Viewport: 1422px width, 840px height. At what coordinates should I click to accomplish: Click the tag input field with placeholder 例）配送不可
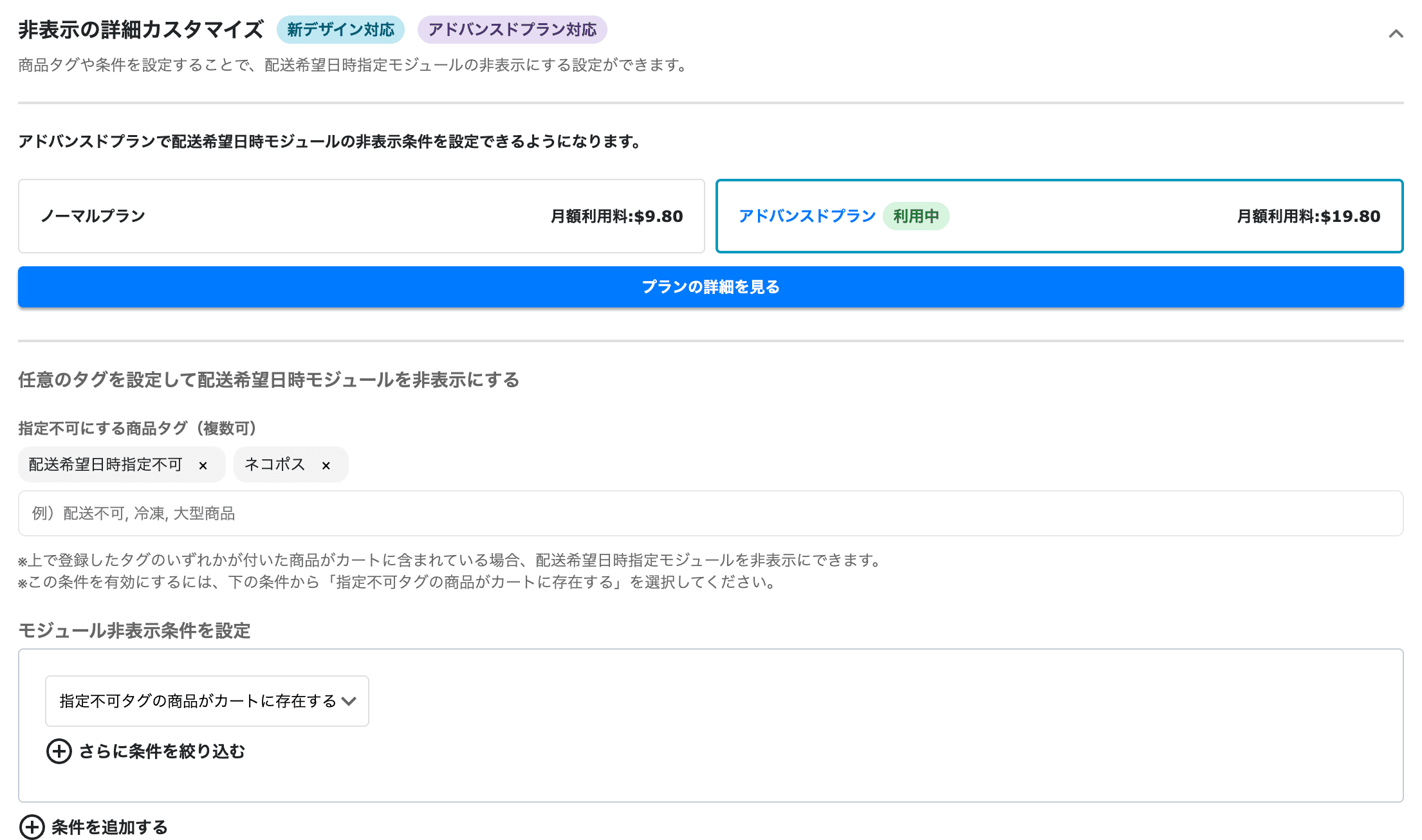tap(711, 513)
